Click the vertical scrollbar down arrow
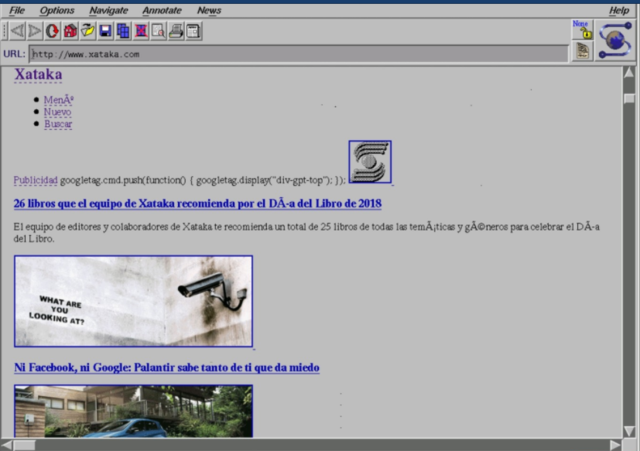 point(629,431)
